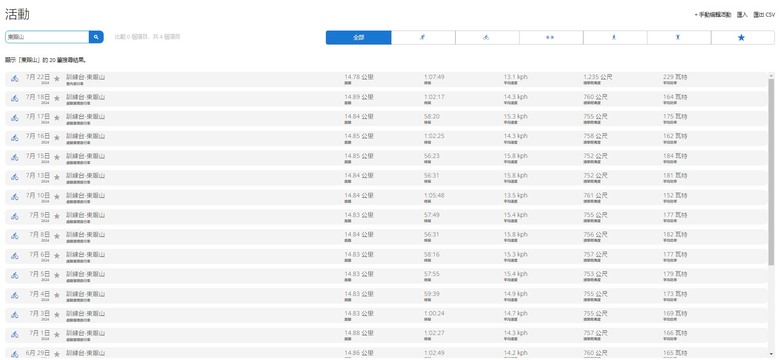The image size is (780, 360).
Task: Click the 匯入 import link
Action: [742, 15]
